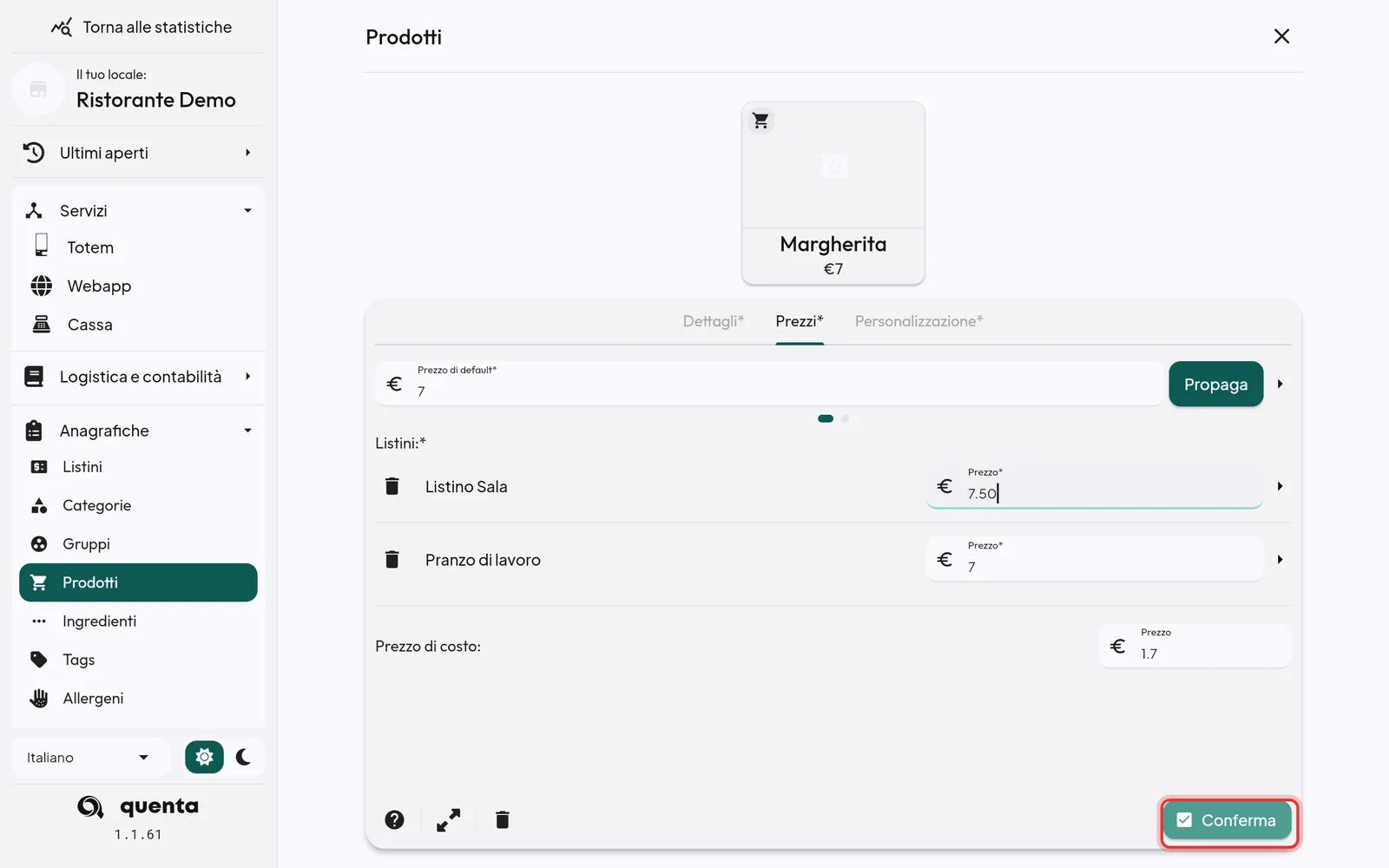Viewport: 1389px width, 868px height.
Task: Click the Listino Sala price input
Action: tap(1095, 486)
